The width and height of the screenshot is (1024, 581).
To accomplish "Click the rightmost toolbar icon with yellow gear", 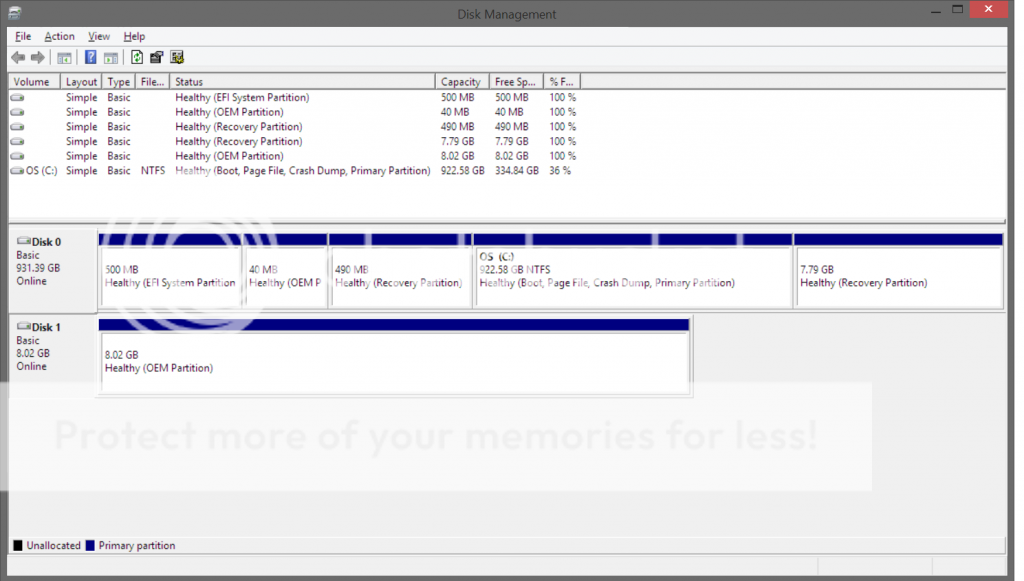I will tap(177, 58).
